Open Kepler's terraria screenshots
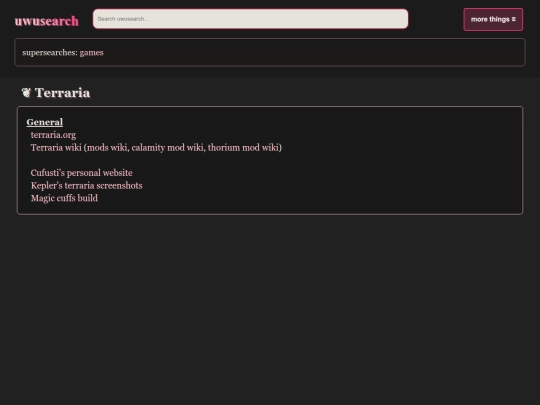 (x=86, y=186)
